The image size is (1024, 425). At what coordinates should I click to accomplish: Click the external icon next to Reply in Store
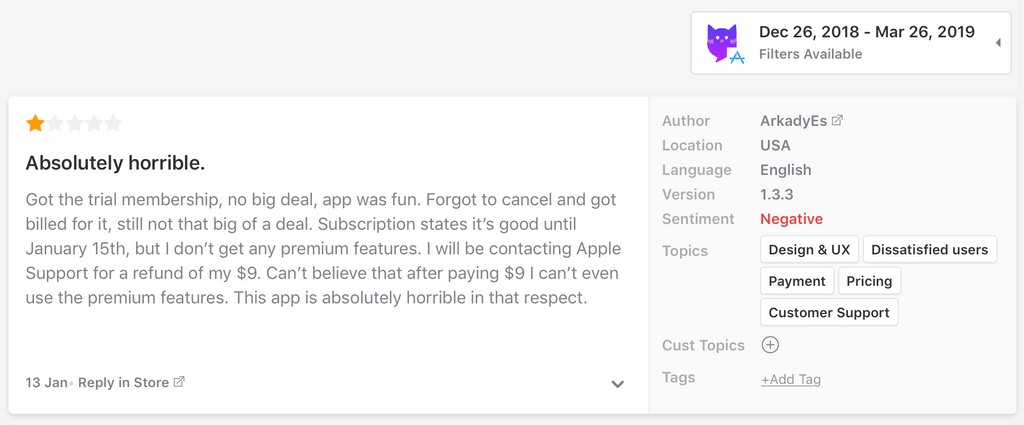tap(179, 382)
